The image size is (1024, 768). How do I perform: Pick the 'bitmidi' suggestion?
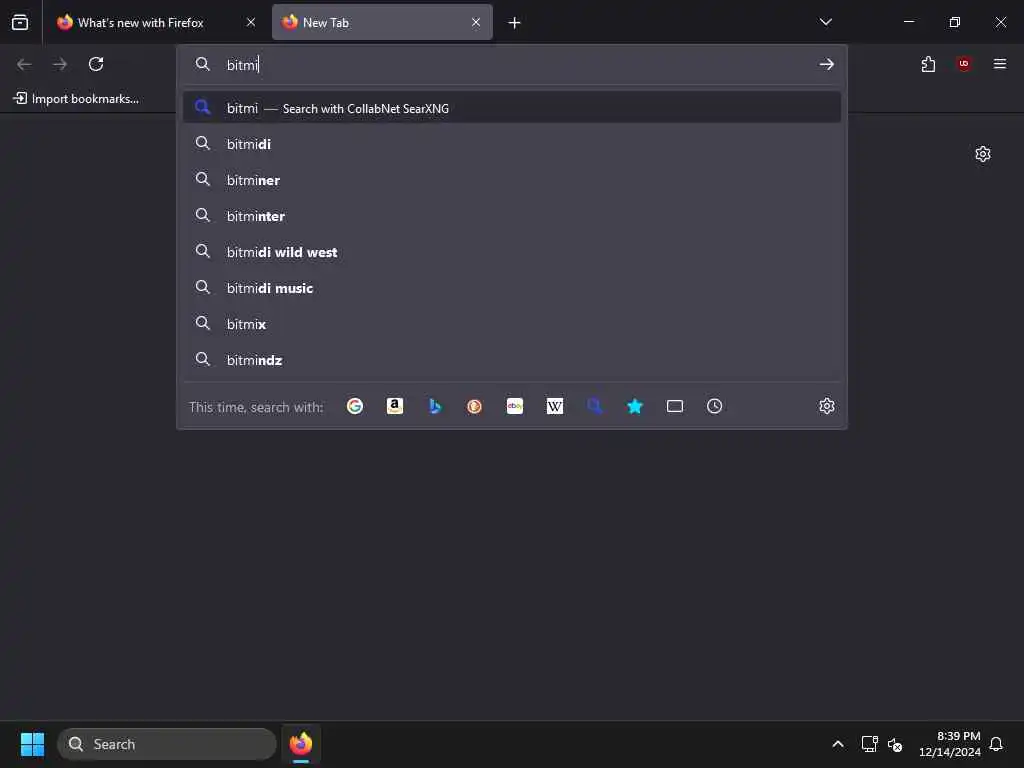(x=512, y=144)
